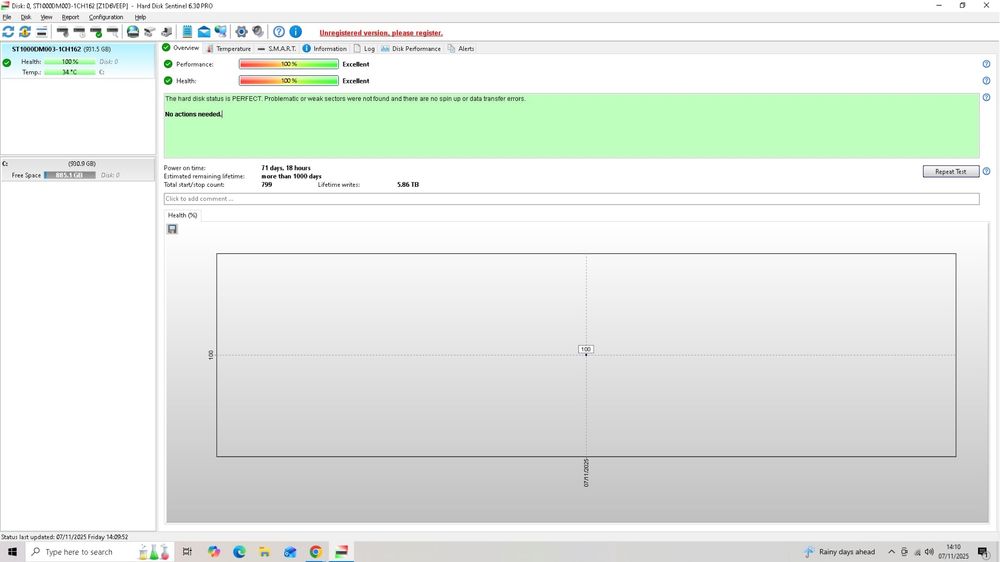Click the disk icon with clock badge
The width and height of the screenshot is (1000, 562).
(79, 31)
